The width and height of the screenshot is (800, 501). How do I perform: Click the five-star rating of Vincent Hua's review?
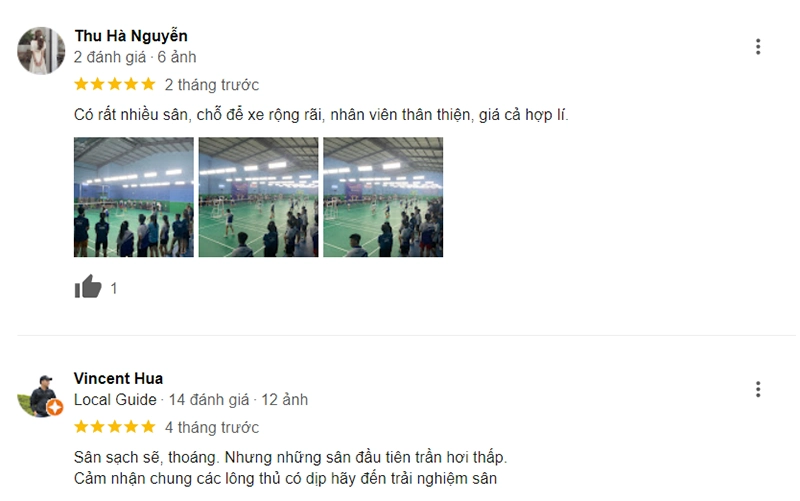[115, 427]
